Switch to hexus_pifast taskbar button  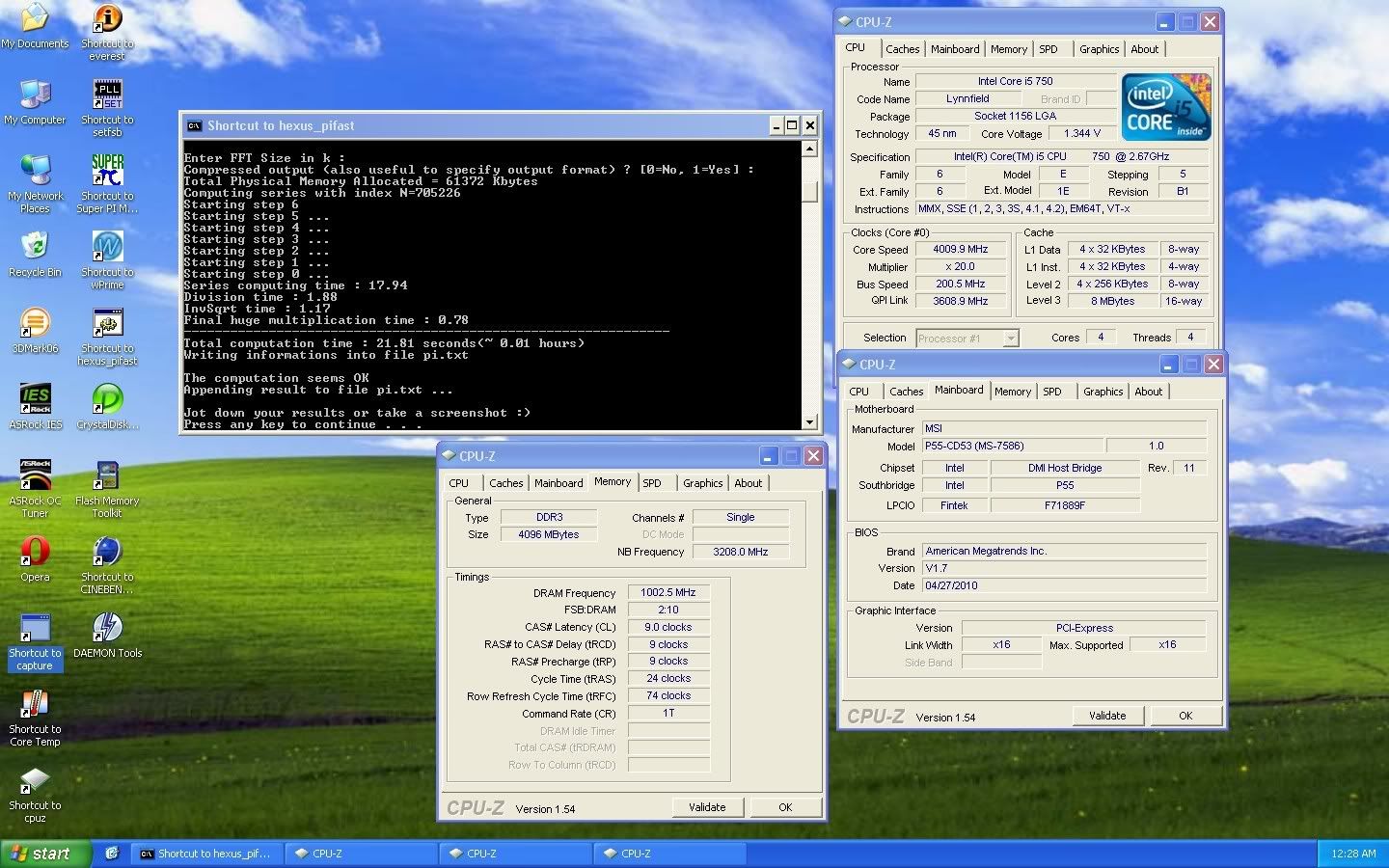207,854
